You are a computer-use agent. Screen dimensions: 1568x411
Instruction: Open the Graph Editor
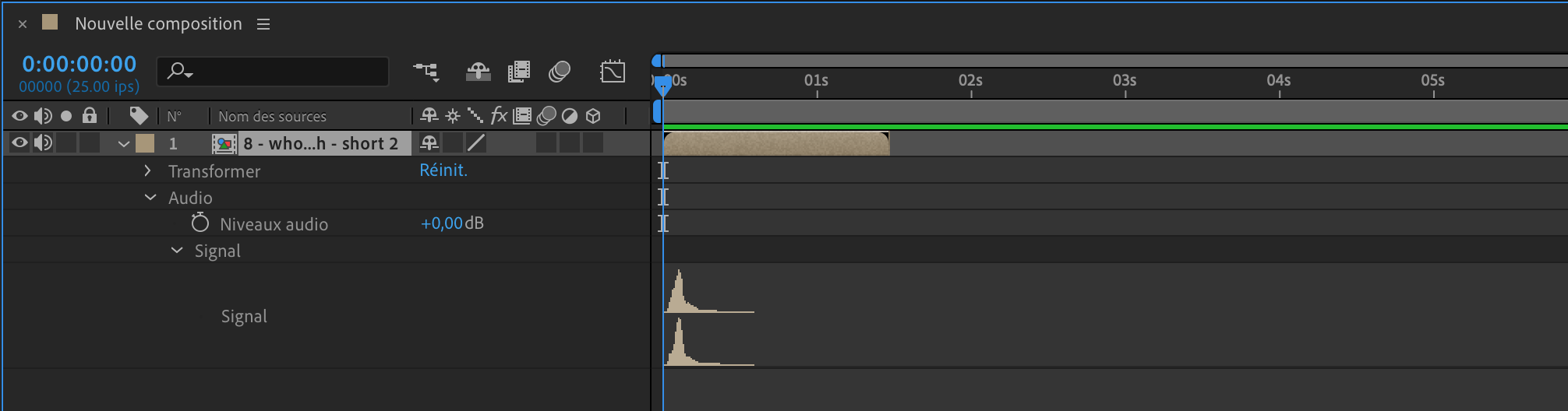coord(613,72)
